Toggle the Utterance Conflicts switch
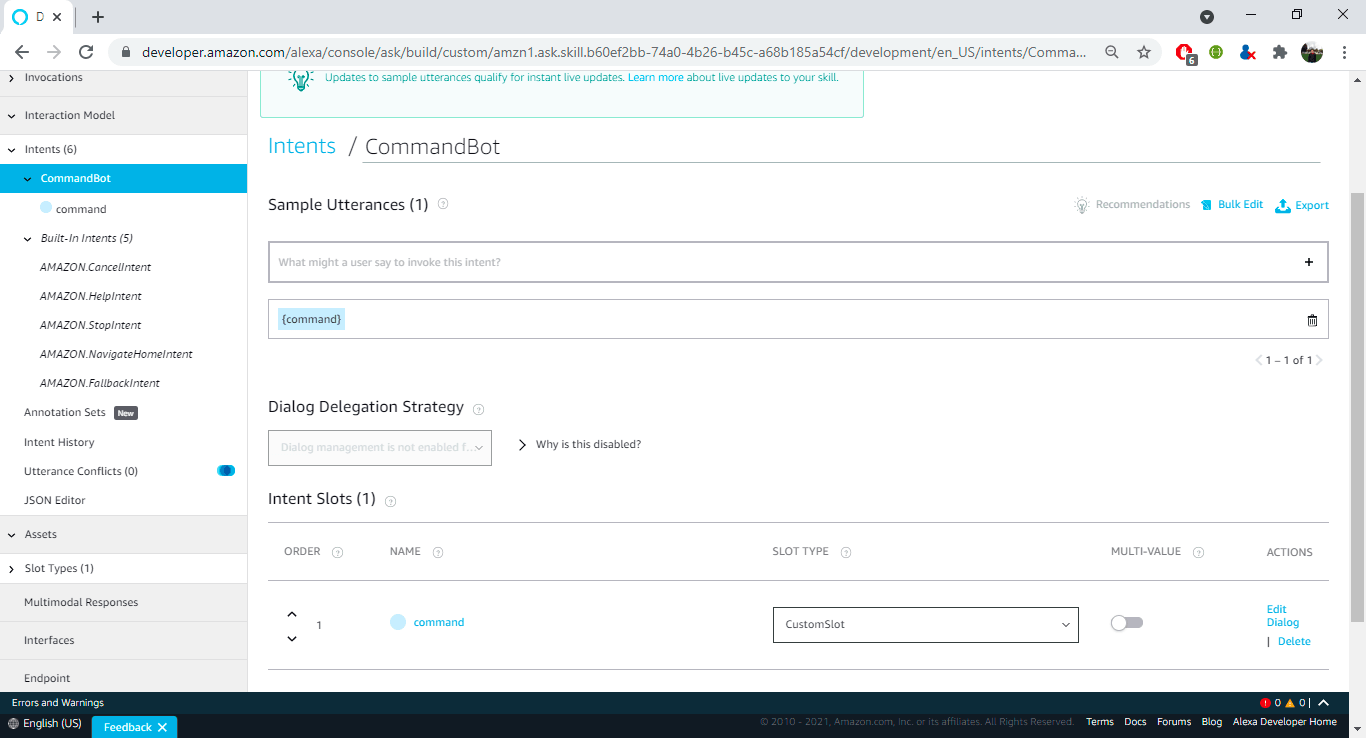The height and width of the screenshot is (738, 1366). [226, 471]
